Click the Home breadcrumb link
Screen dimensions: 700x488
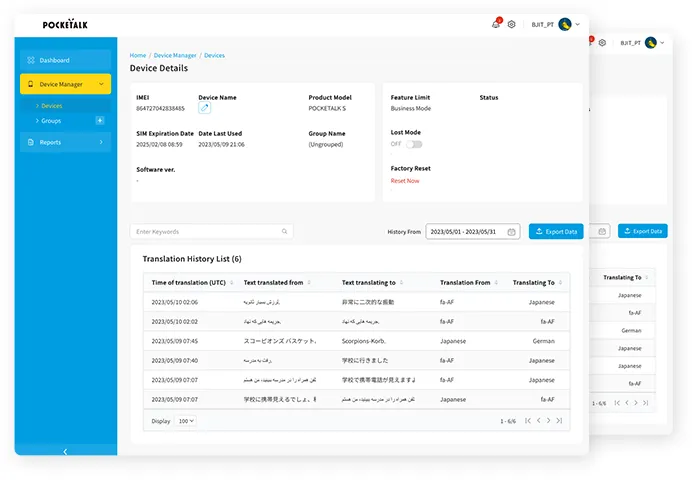(138, 55)
